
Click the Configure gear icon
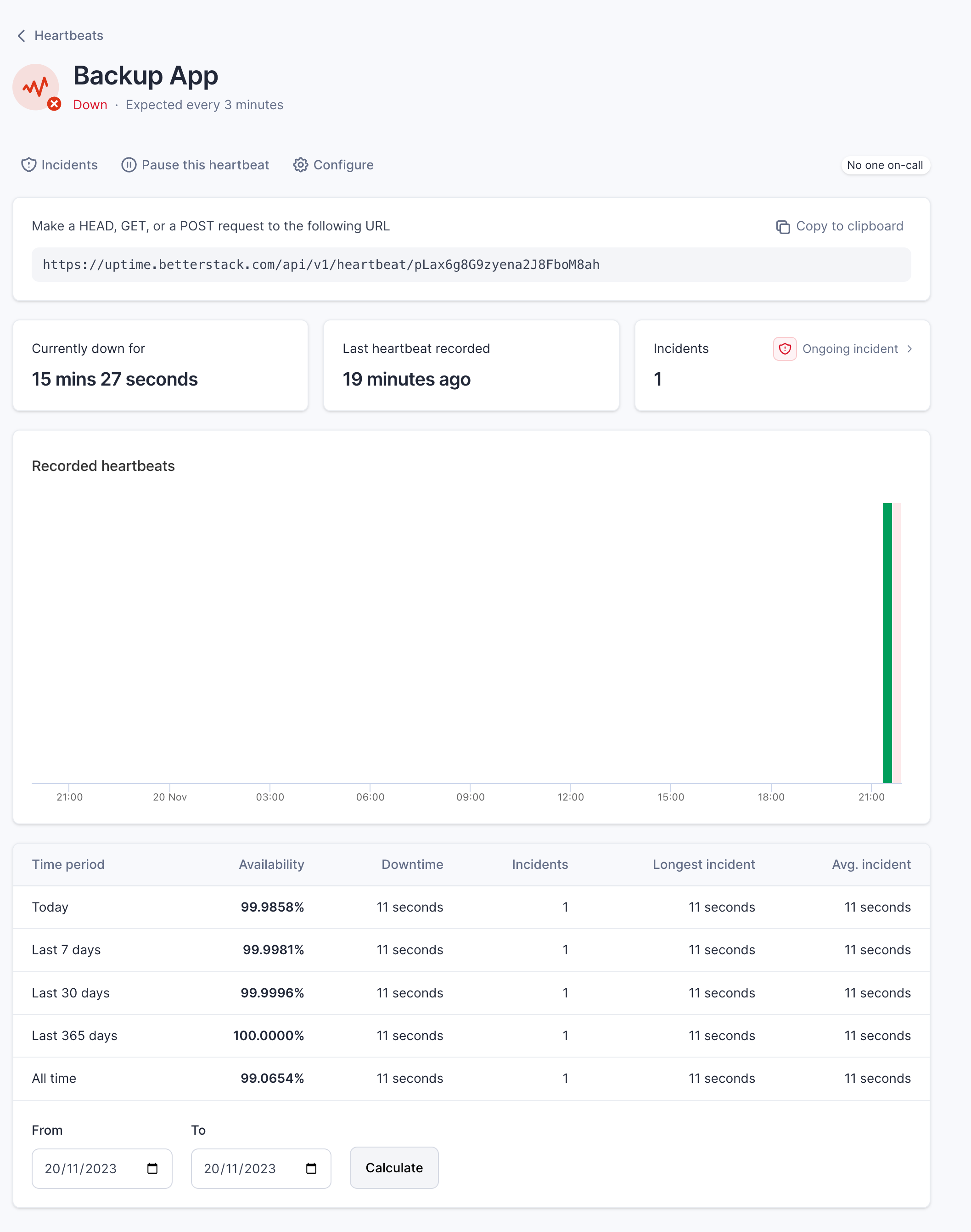click(x=299, y=165)
